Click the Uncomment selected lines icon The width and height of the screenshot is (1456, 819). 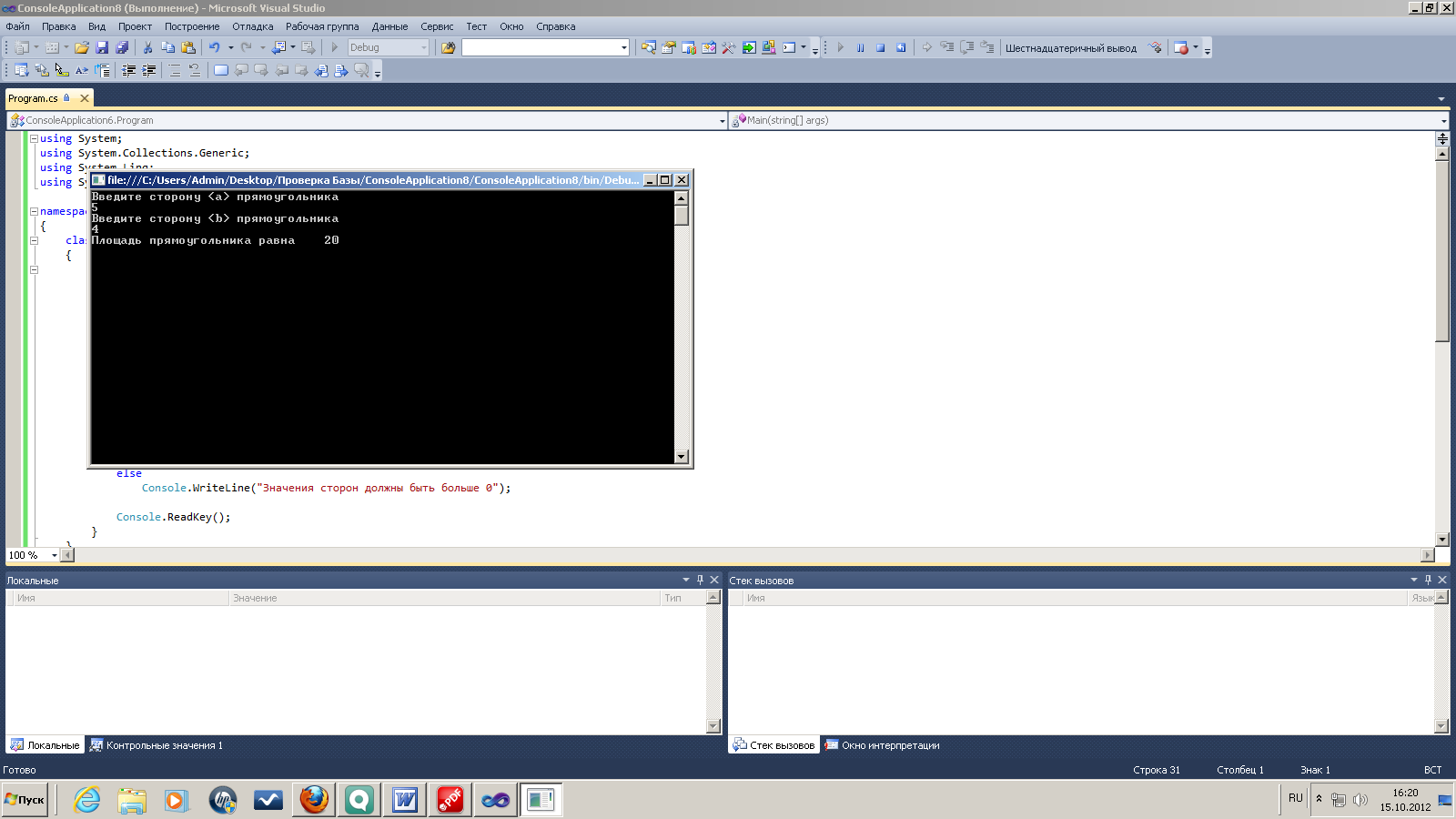coord(195,70)
